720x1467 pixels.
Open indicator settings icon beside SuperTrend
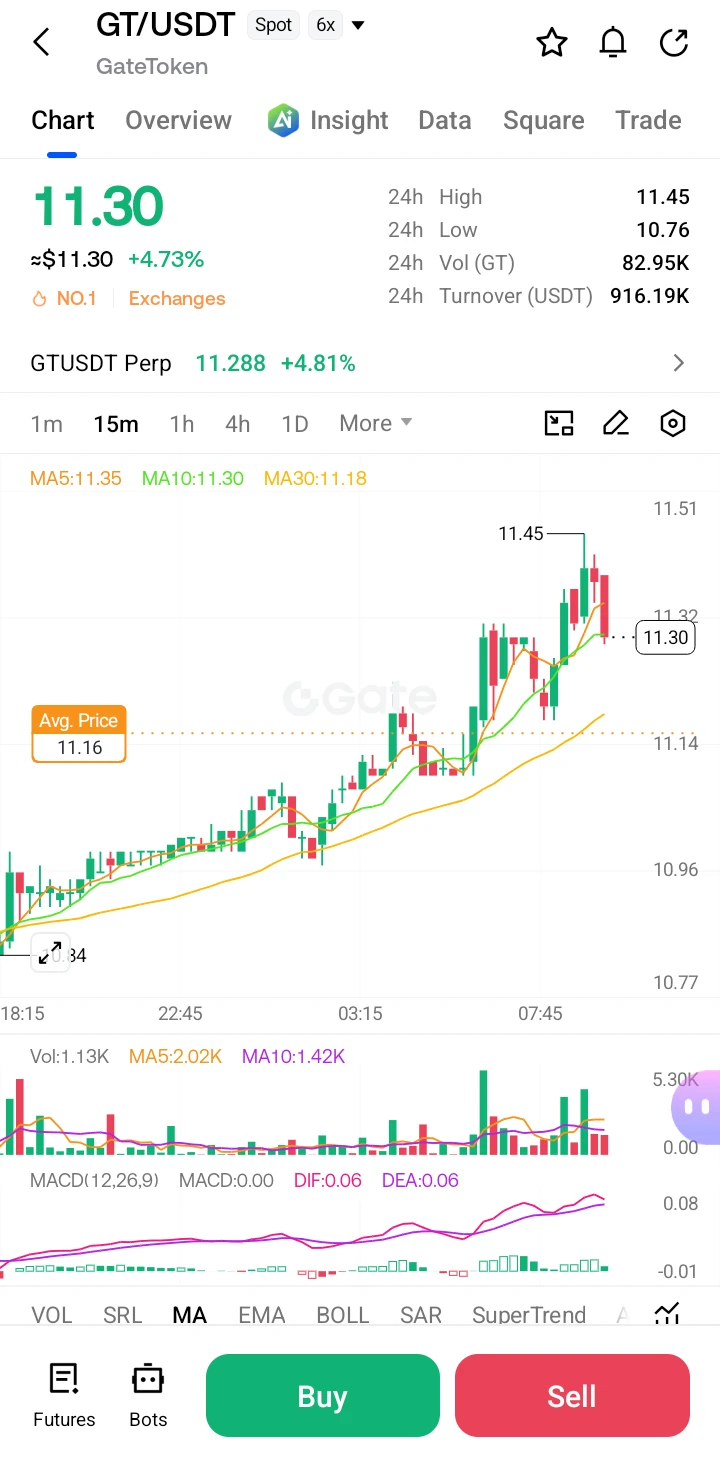[667, 1314]
